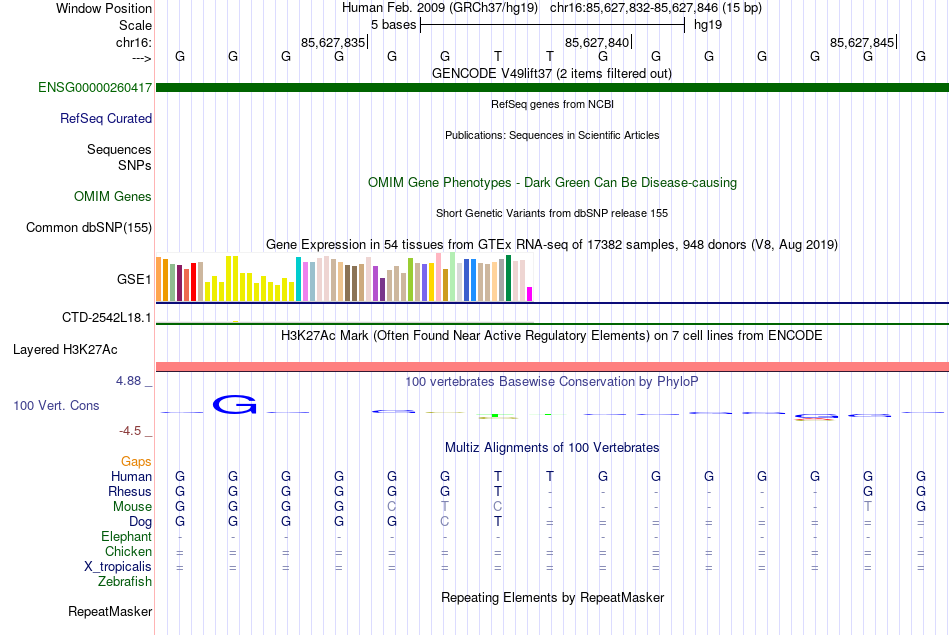The width and height of the screenshot is (950, 635).
Task: Click the RefSeq genes from NCBI title
Action: [552, 104]
